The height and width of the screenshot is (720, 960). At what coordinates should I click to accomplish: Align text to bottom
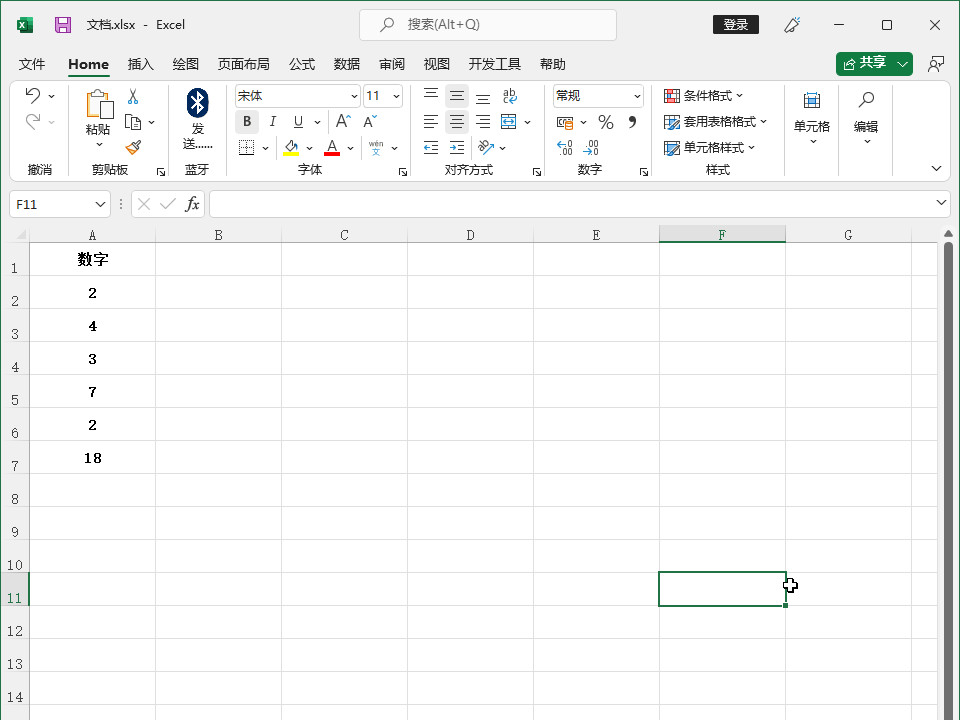click(x=483, y=96)
